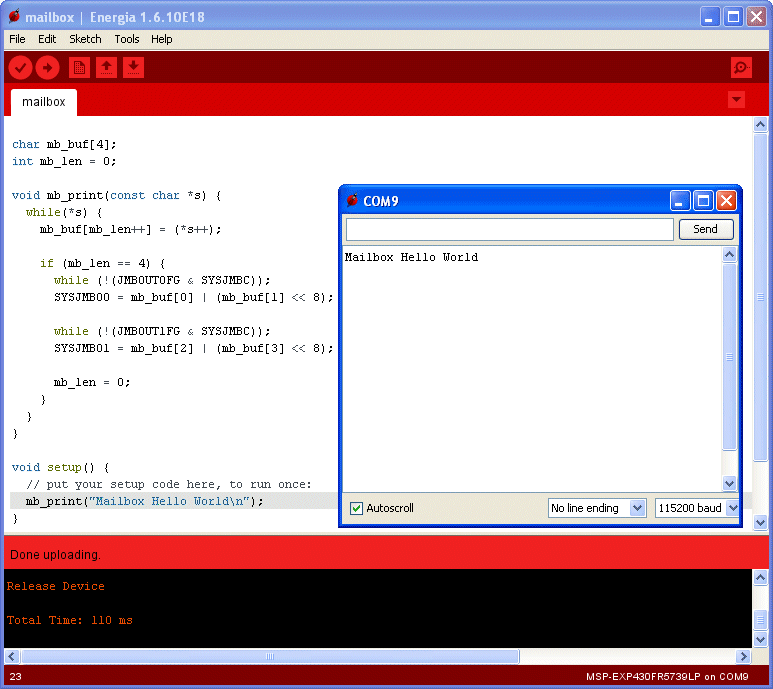Click the code editor scroll down arrow
773x689 pixels.
point(760,522)
